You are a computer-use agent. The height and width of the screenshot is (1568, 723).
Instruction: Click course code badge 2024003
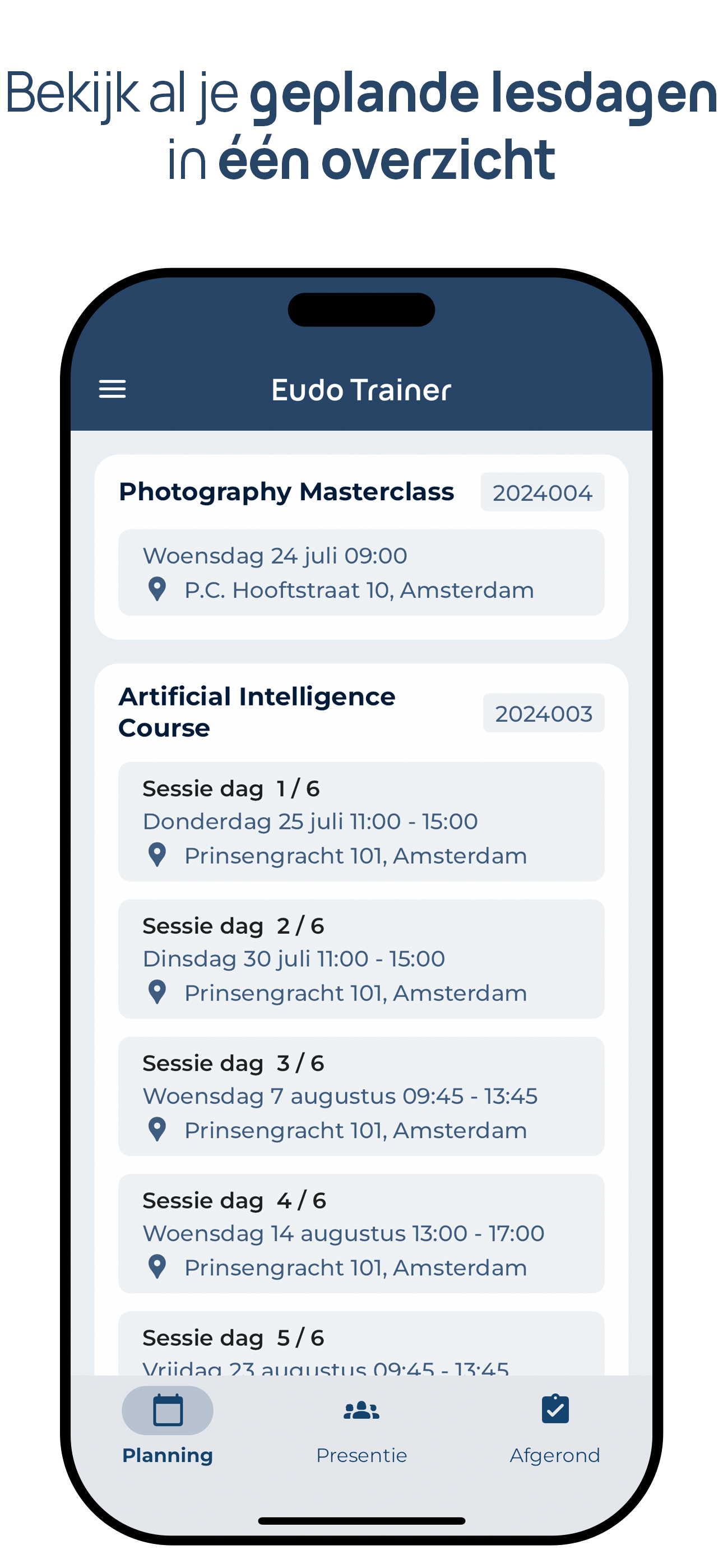pyautogui.click(x=543, y=713)
